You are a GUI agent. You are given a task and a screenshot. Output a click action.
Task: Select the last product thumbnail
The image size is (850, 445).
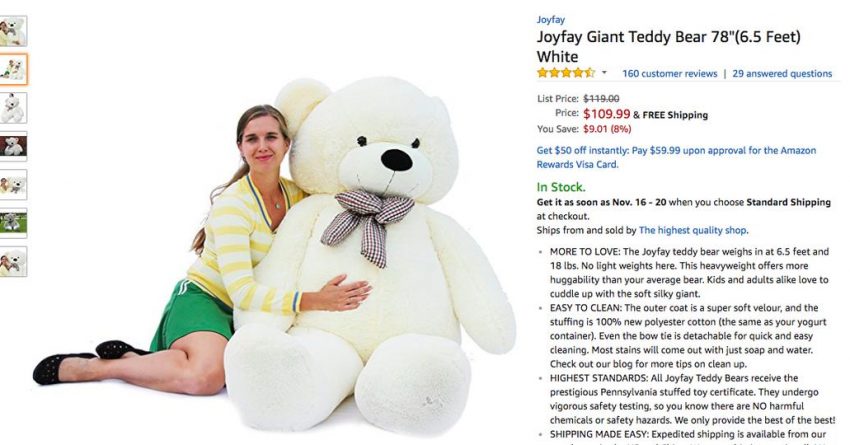(13, 262)
